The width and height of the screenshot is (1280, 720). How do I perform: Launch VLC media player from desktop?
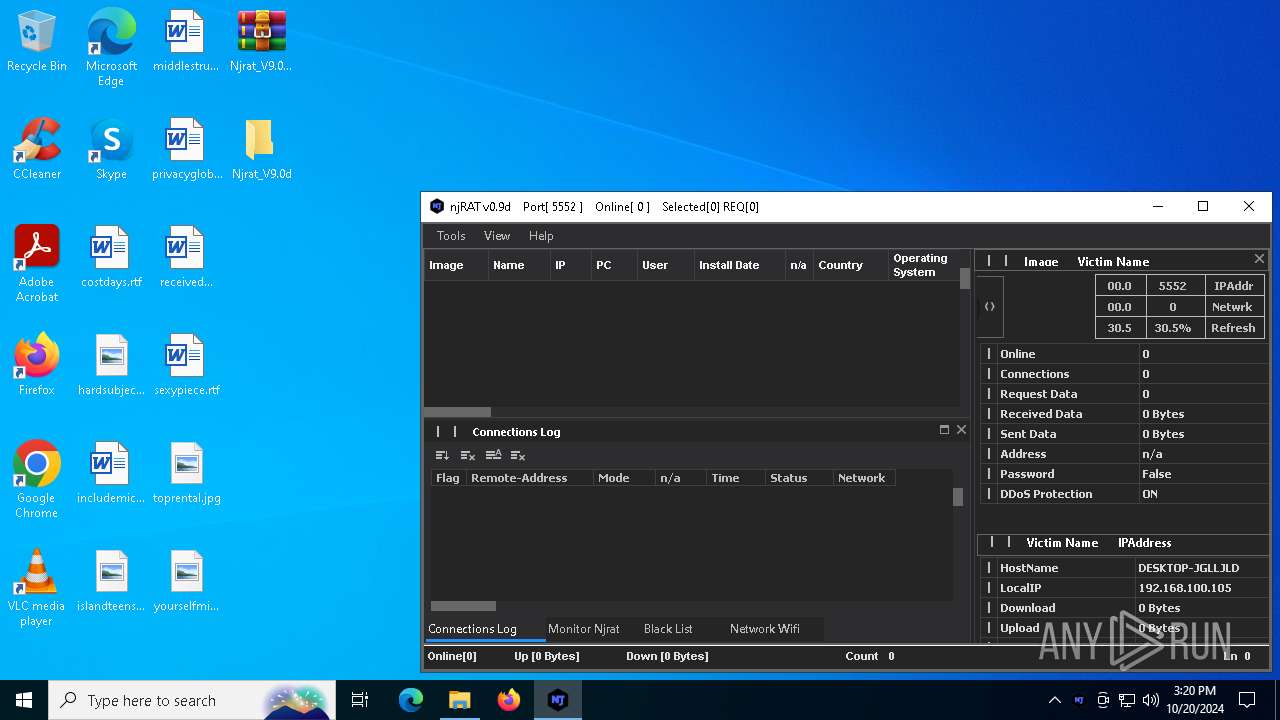[x=37, y=588]
